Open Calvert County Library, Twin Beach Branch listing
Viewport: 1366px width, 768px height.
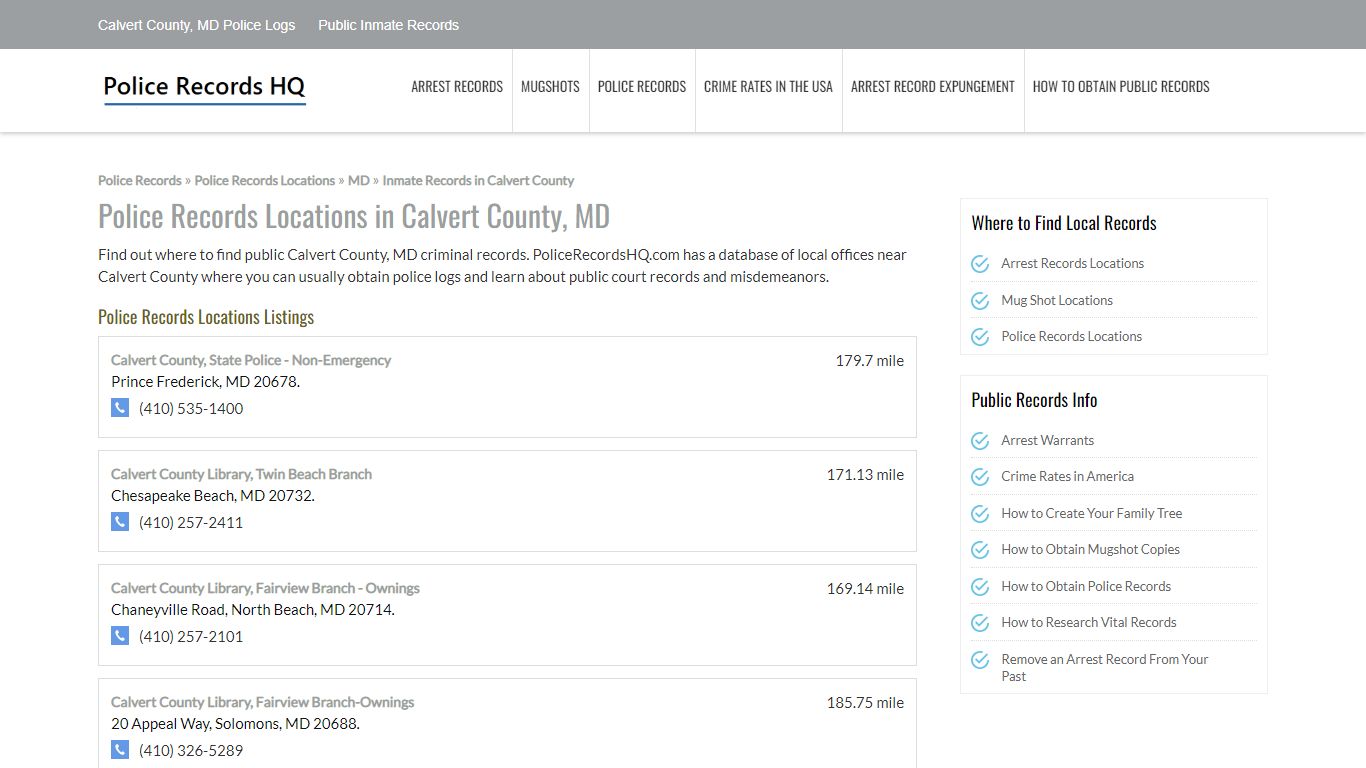point(241,474)
